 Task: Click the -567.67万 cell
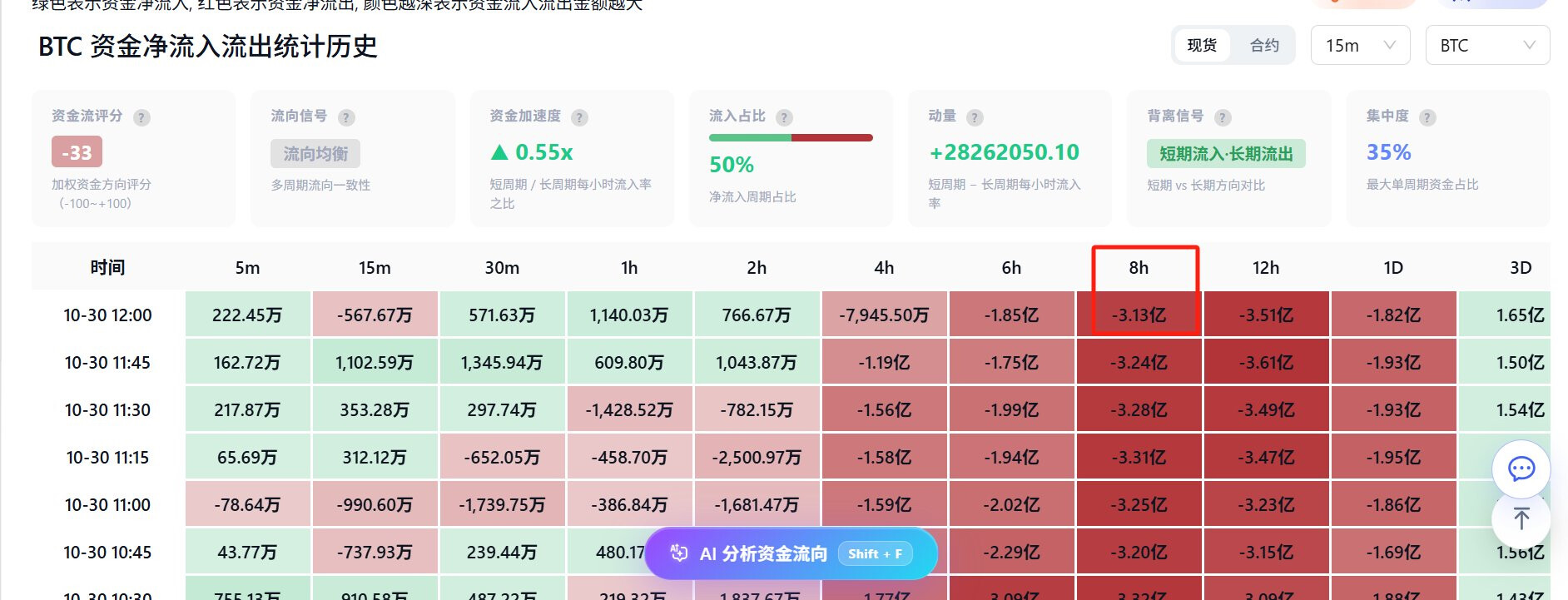pyautogui.click(x=375, y=315)
